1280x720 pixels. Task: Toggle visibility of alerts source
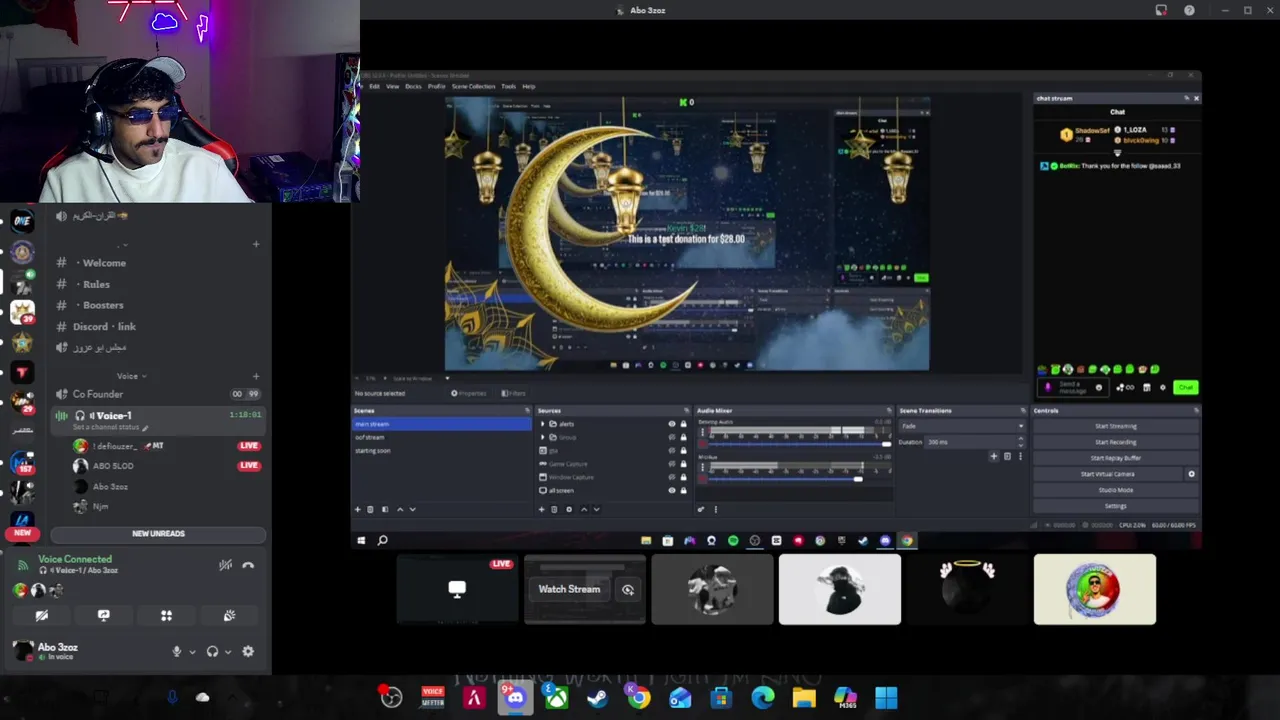[671, 424]
